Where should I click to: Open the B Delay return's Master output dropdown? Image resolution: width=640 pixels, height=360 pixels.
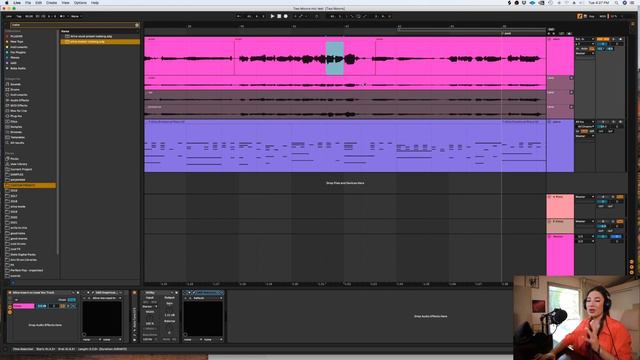pyautogui.click(x=585, y=222)
